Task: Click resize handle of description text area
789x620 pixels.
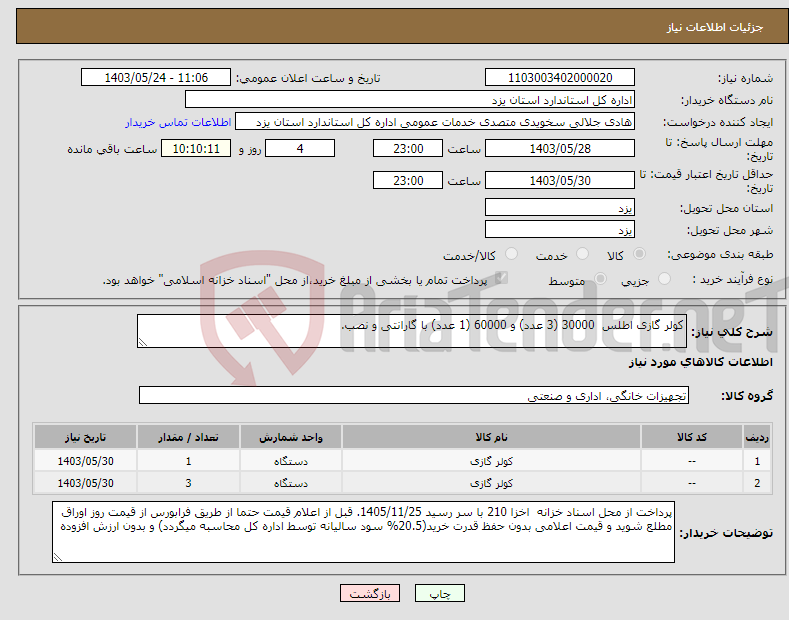Action: (143, 342)
